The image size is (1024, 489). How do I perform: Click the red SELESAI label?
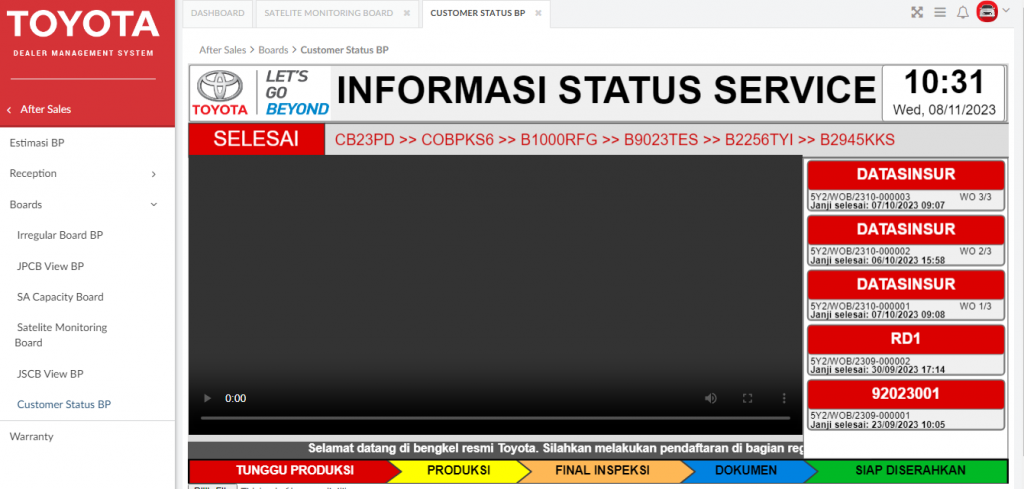pos(256,139)
